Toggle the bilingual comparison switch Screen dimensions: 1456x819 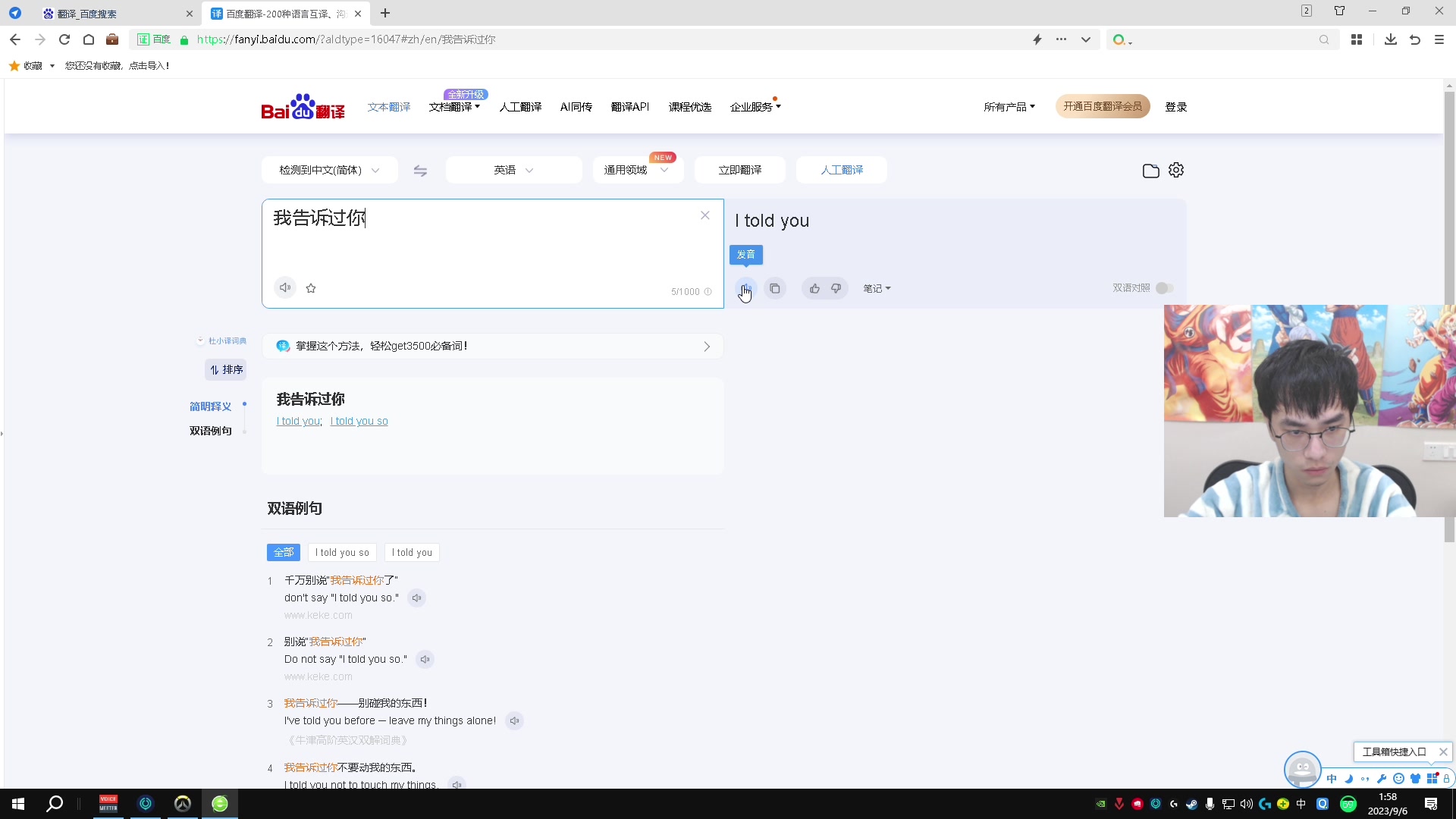point(1165,288)
